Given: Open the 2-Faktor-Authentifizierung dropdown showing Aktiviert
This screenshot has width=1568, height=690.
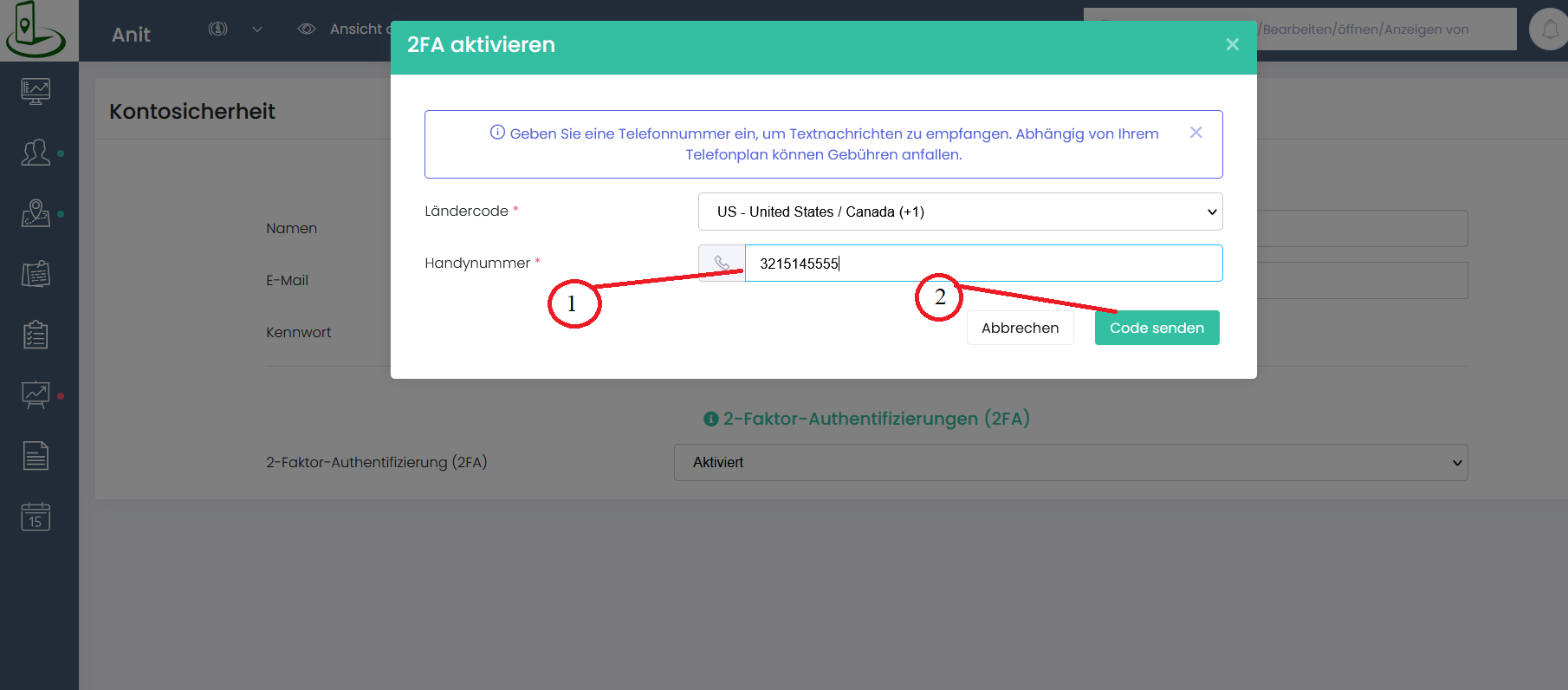Looking at the screenshot, I should 1070,462.
